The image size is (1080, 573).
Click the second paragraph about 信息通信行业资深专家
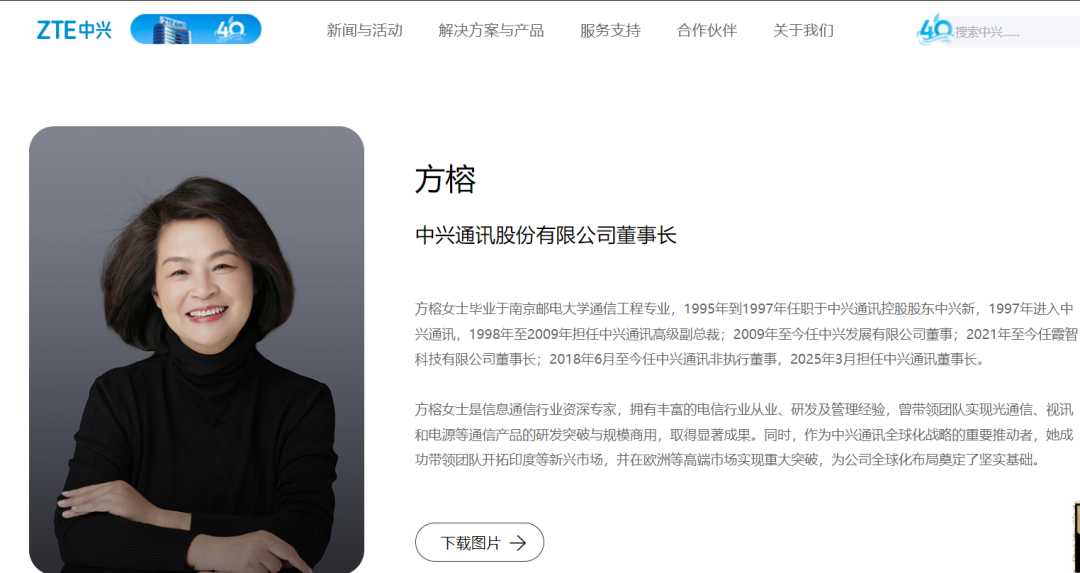[x=744, y=435]
